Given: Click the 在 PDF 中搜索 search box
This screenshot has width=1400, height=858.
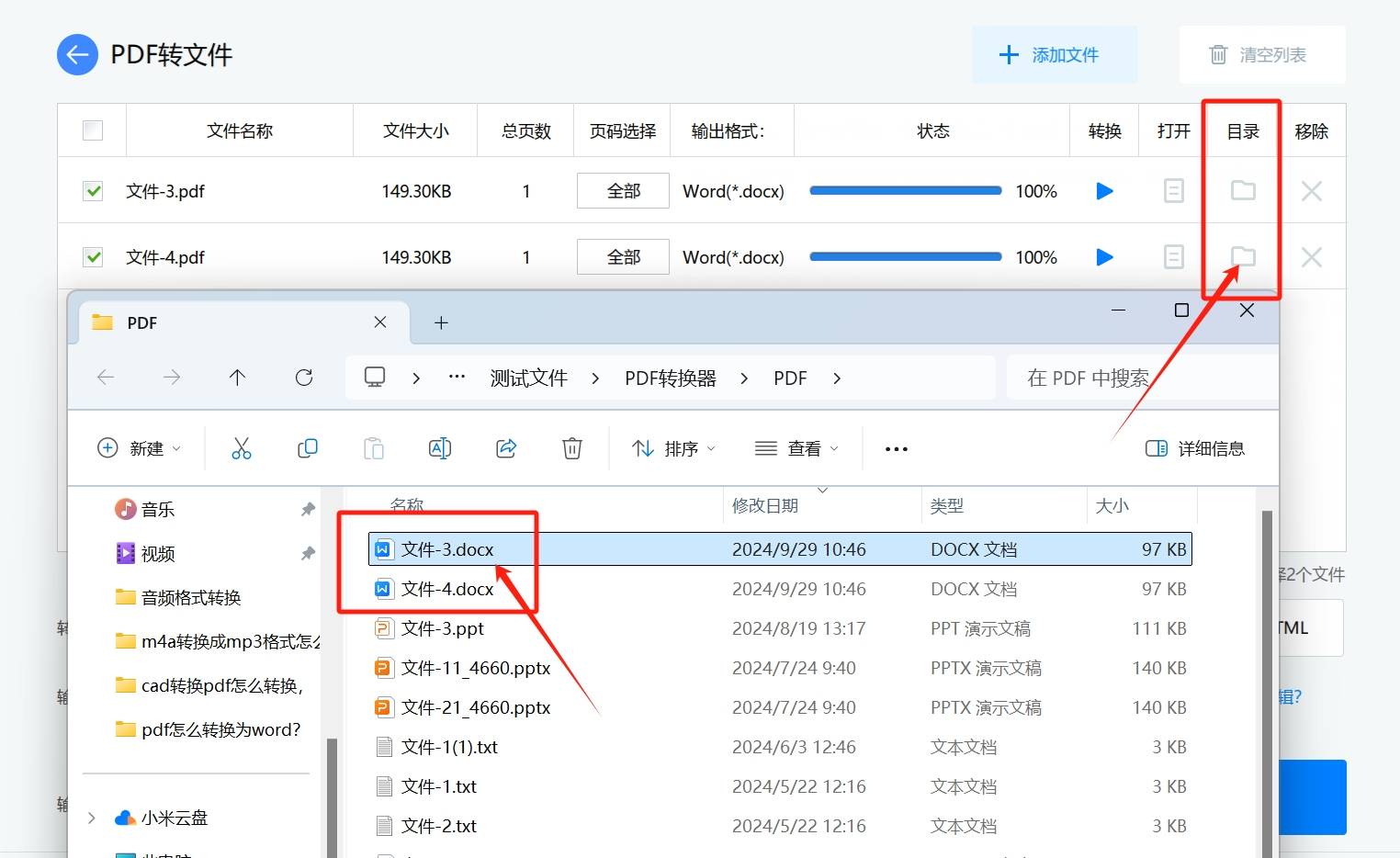Looking at the screenshot, I should coord(1142,378).
